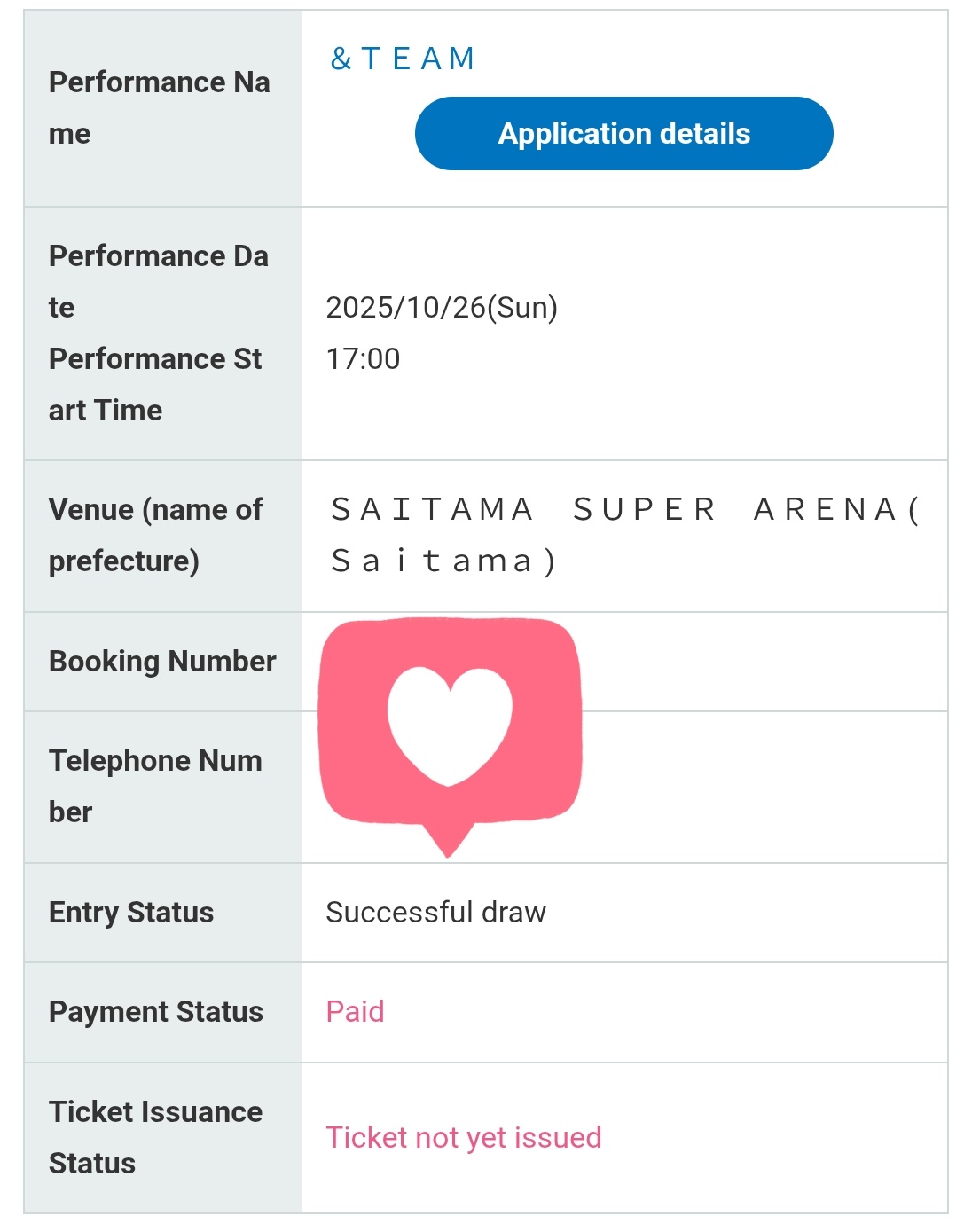Viewport: 972px width, 1232px height.
Task: Click the pointed tail of the heart bubble
Action: point(448,840)
